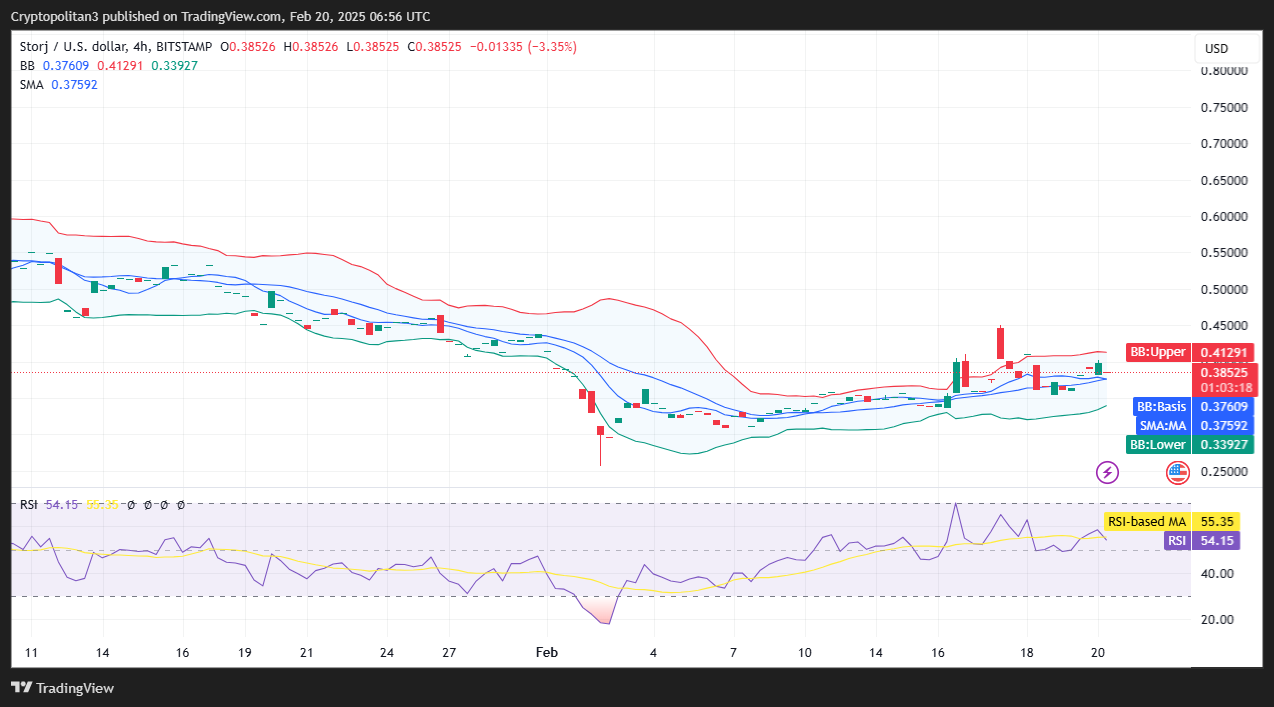This screenshot has width=1274, height=707.
Task: Select the BB indicator legend label
Action: coord(28,65)
